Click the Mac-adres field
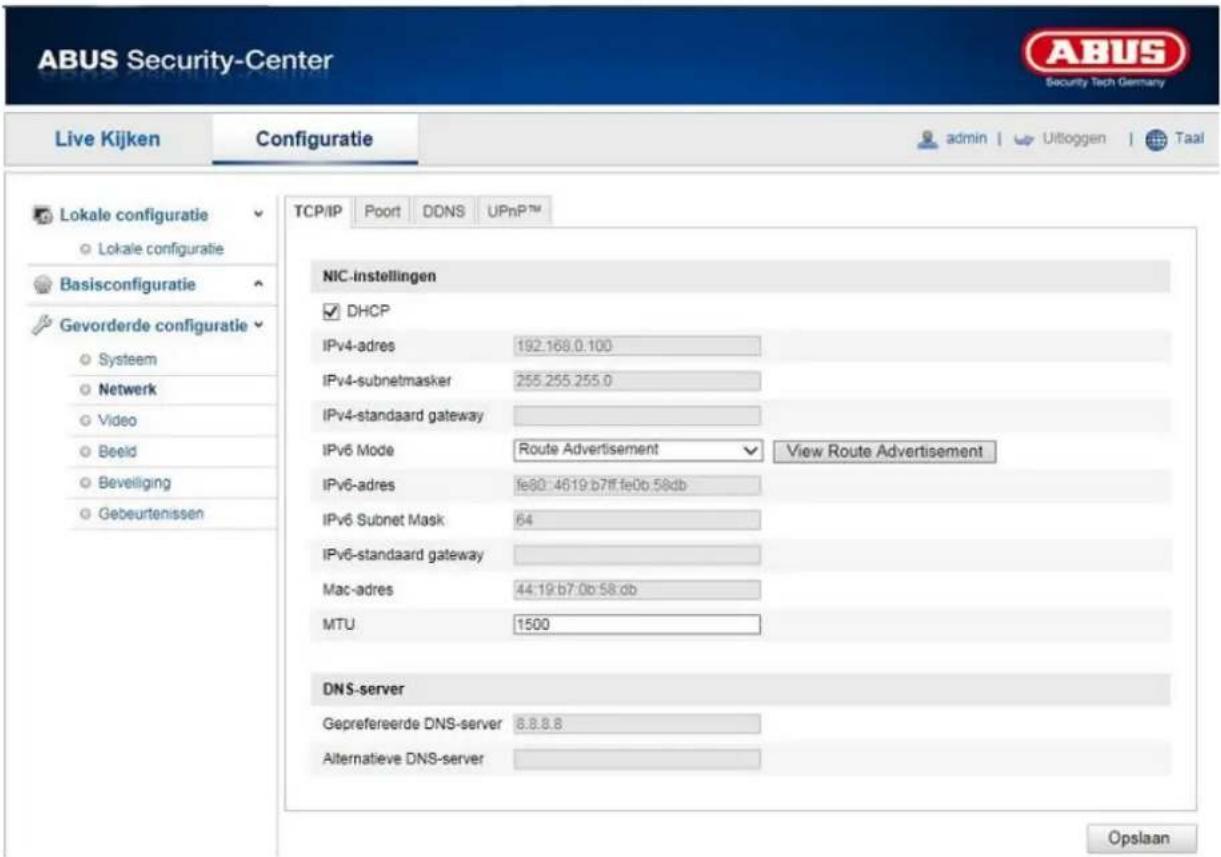Screen dimensions: 1221x857 pyautogui.click(x=637, y=590)
